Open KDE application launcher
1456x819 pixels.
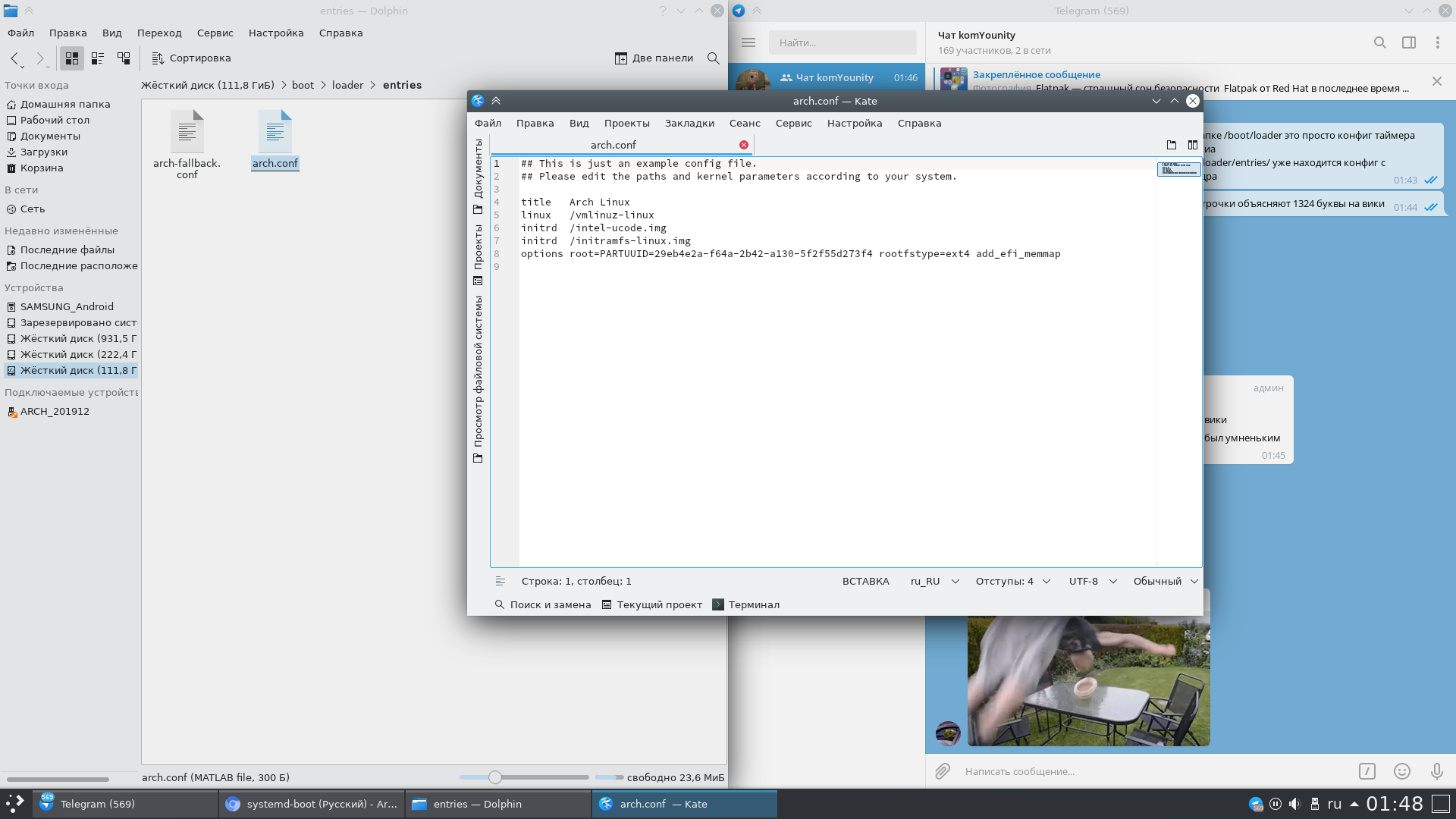[15, 804]
